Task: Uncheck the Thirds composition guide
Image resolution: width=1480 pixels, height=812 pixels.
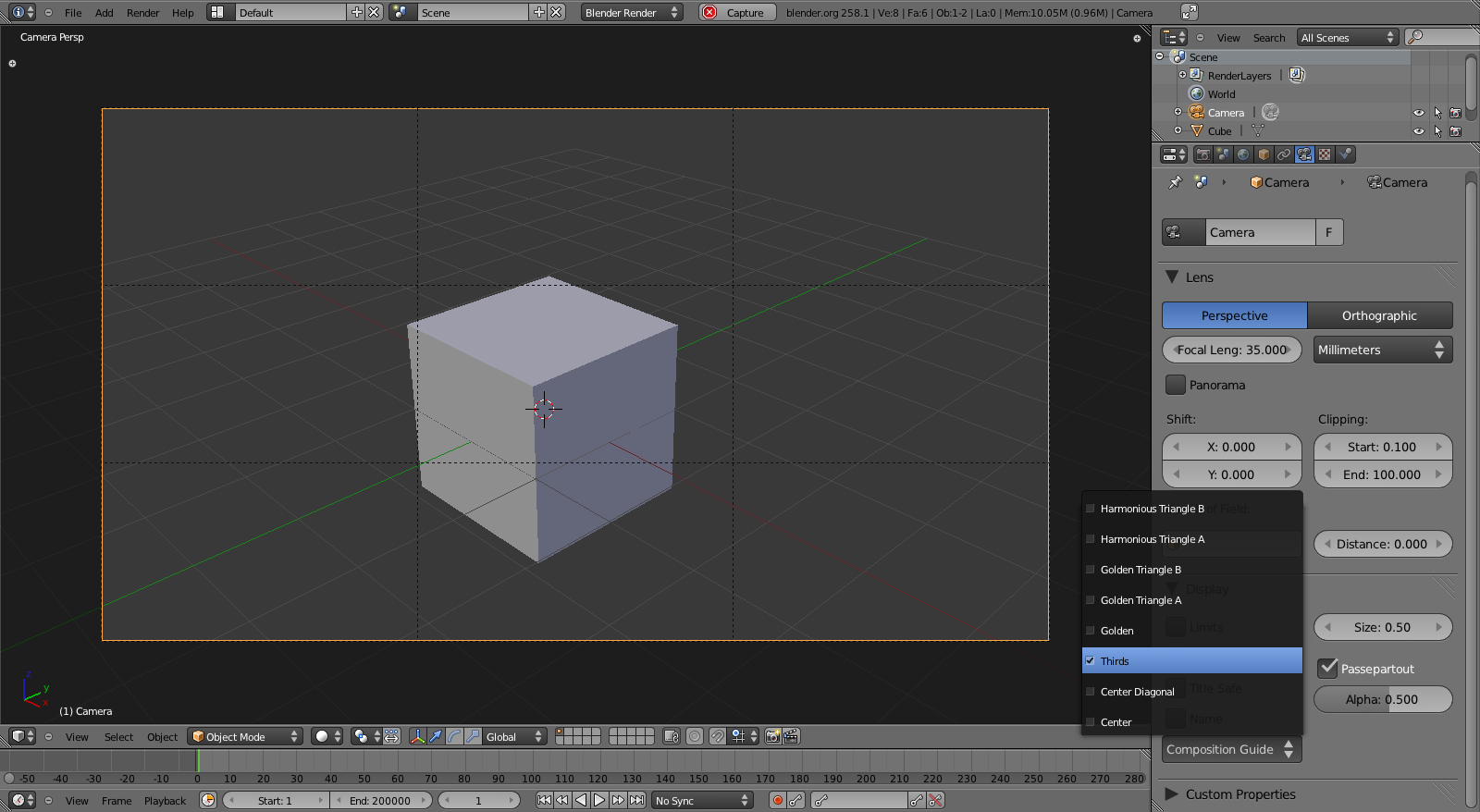Action: 1192,660
